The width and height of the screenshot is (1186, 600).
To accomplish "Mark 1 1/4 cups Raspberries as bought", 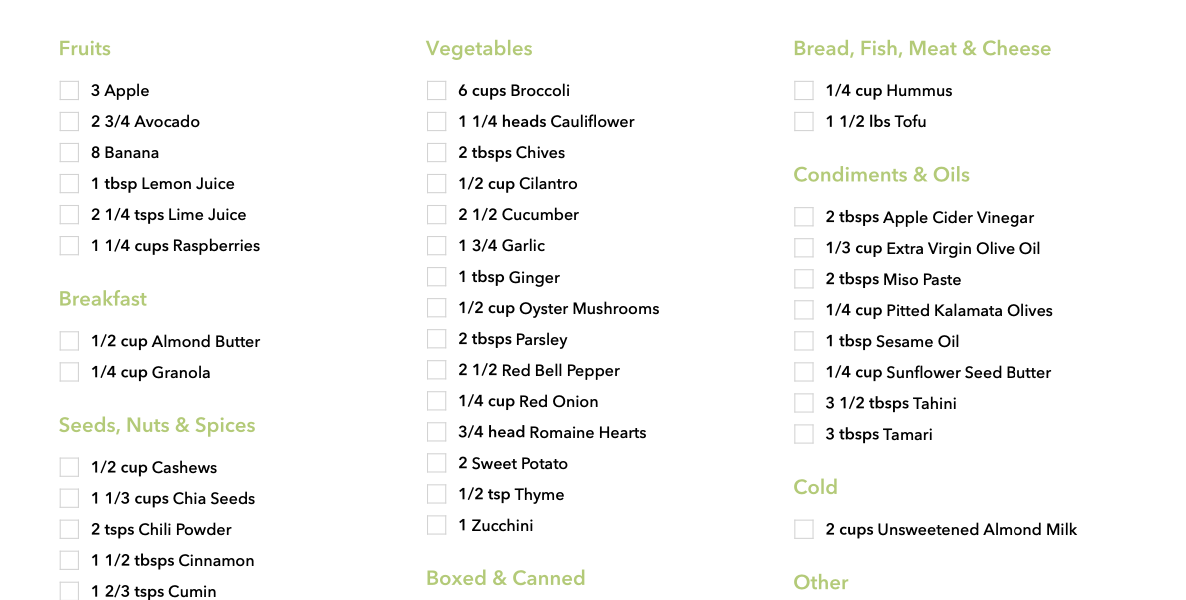I will tap(70, 246).
